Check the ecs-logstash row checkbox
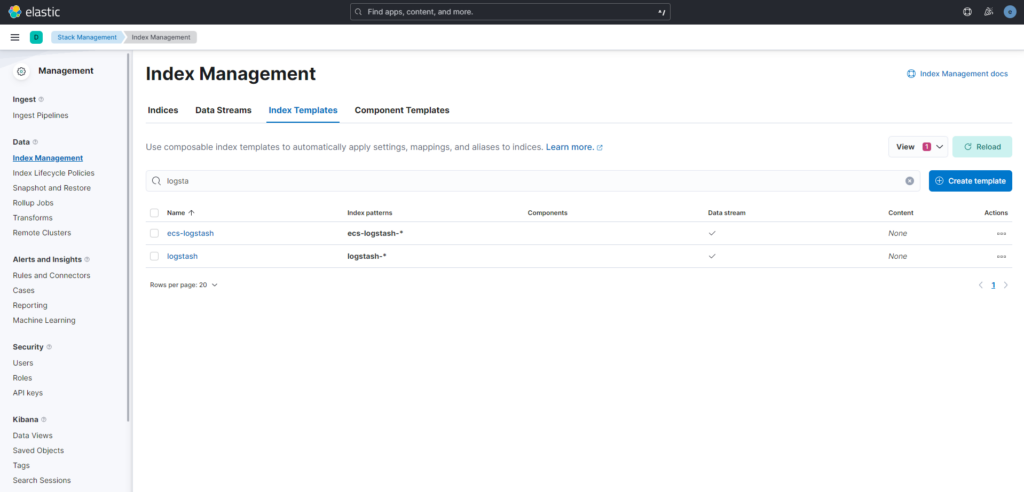 (154, 233)
